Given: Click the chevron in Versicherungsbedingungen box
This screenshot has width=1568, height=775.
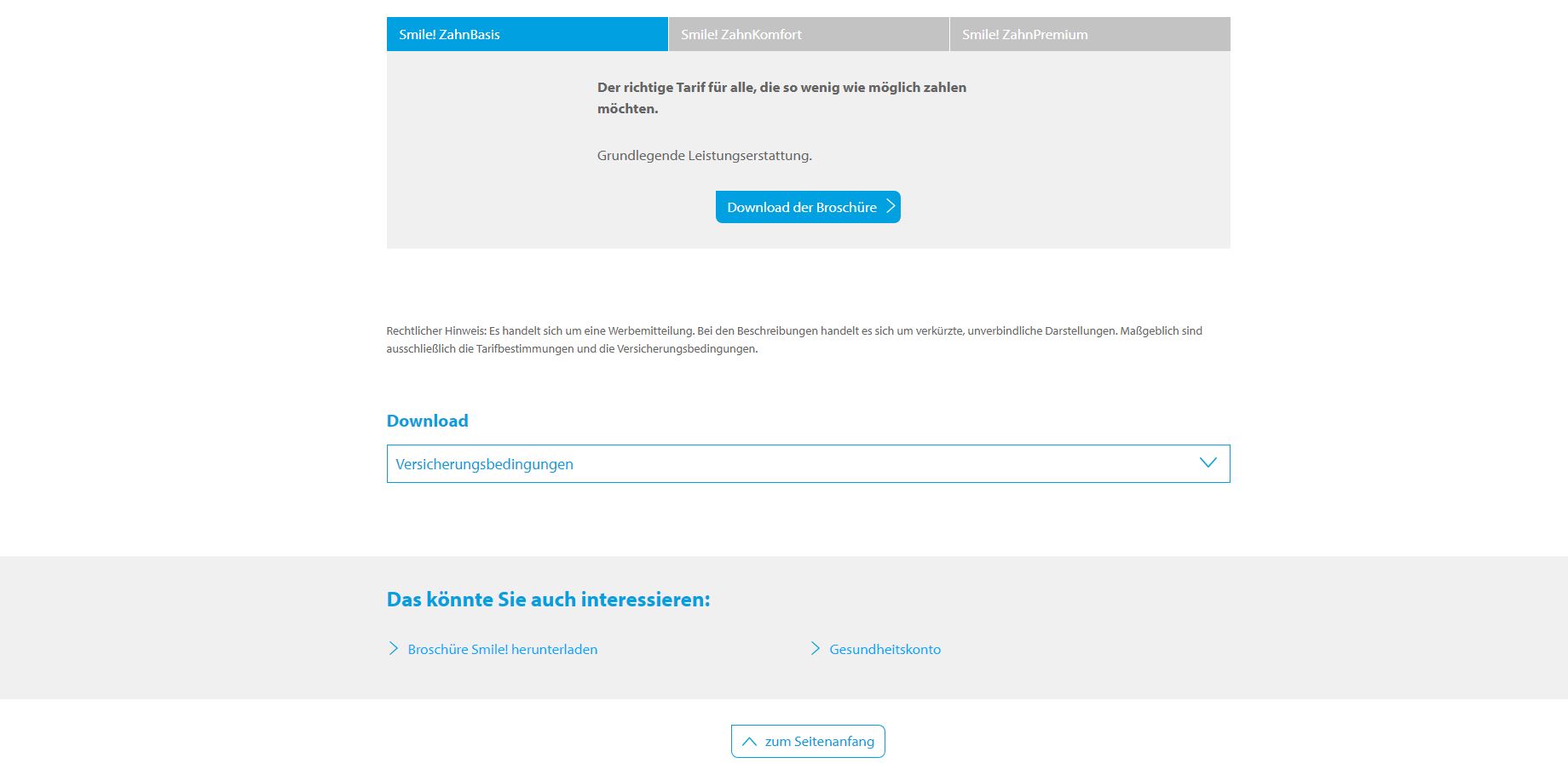Looking at the screenshot, I should click(1208, 462).
